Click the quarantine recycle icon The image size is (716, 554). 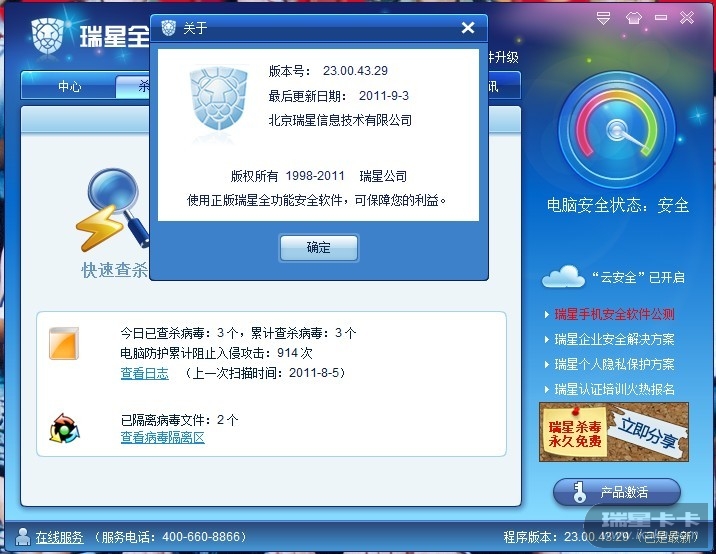tap(64, 428)
